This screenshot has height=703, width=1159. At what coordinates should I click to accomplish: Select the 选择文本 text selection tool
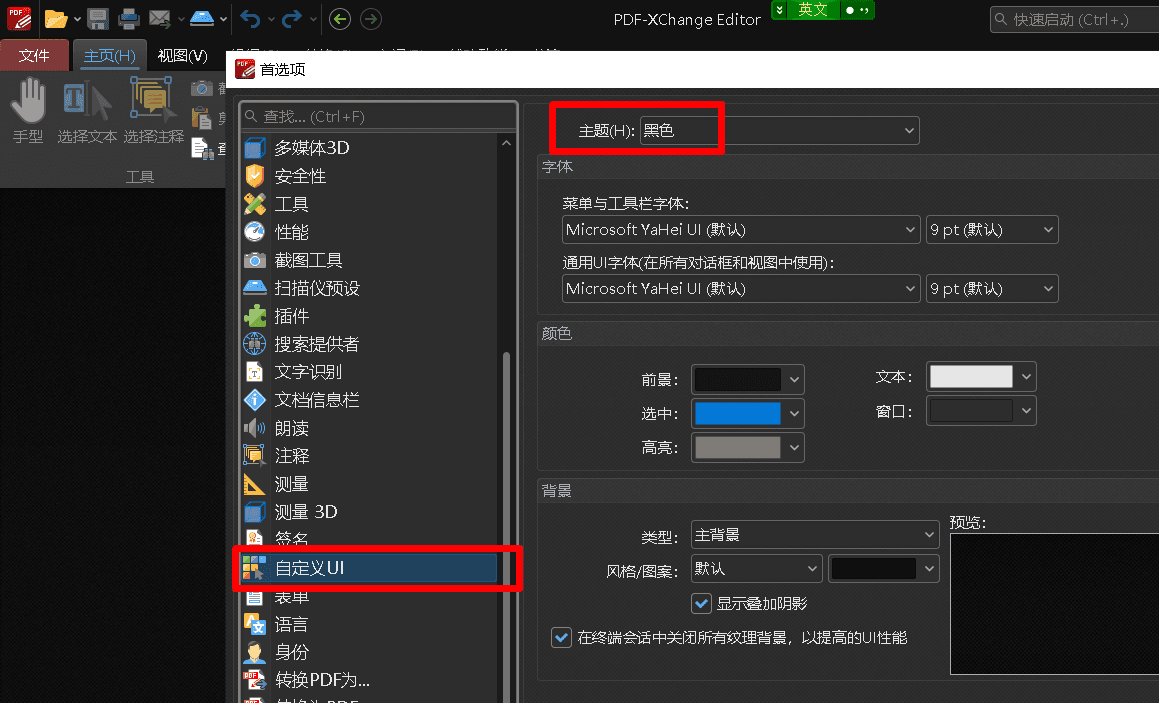tap(87, 110)
